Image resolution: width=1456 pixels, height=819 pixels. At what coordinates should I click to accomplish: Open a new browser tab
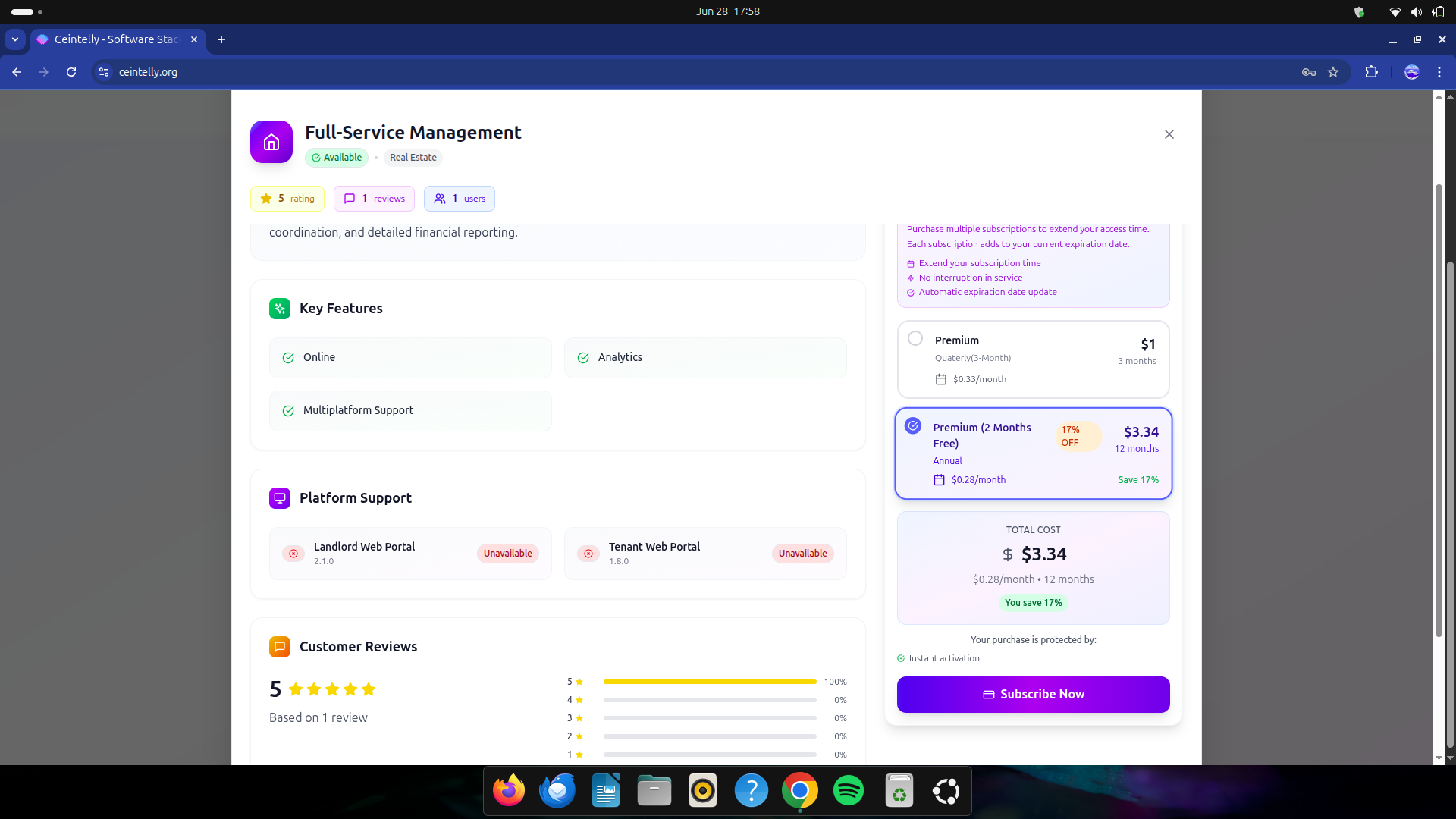221,39
